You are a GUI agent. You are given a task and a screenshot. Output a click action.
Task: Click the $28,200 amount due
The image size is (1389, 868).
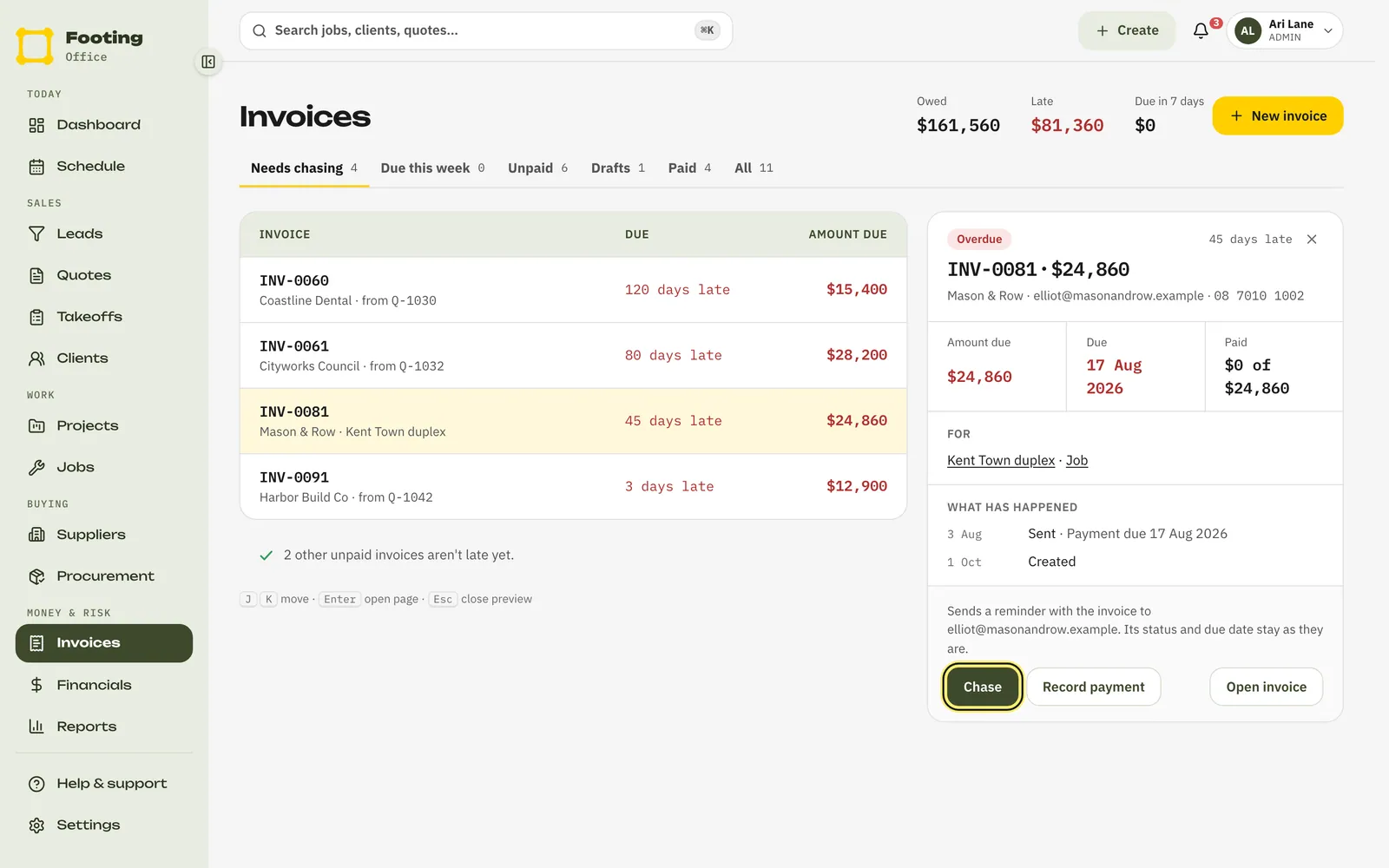(857, 355)
